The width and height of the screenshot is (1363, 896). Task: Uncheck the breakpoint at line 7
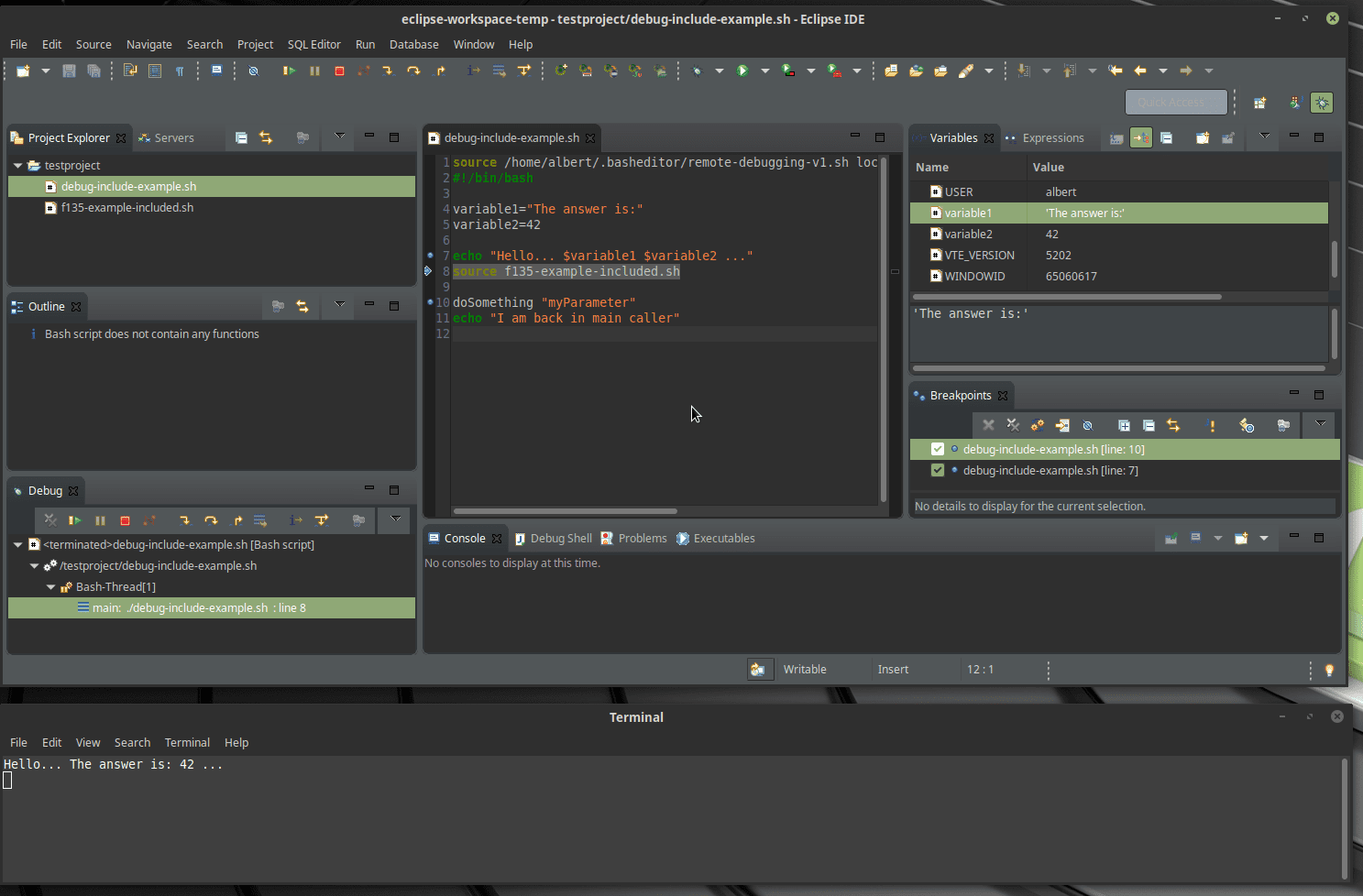(x=937, y=470)
